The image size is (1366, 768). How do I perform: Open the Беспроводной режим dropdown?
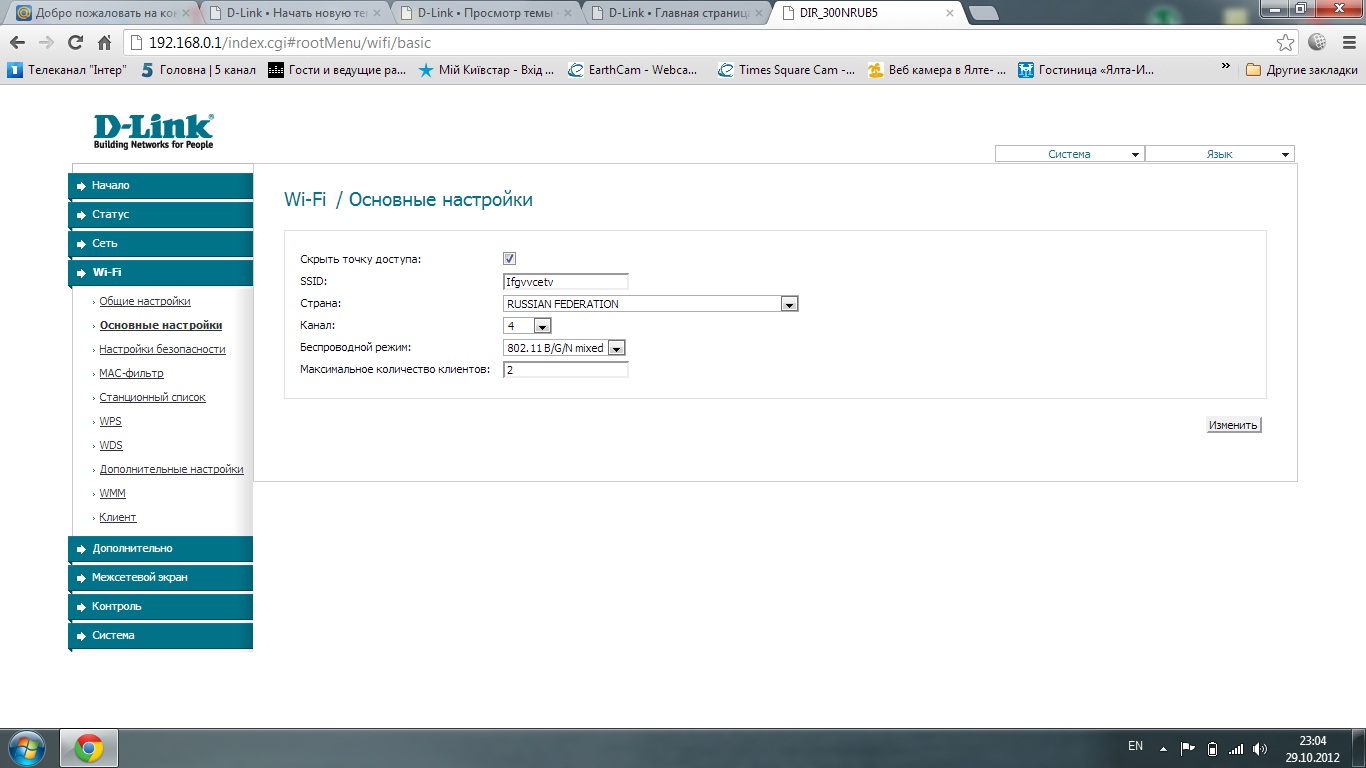(564, 348)
